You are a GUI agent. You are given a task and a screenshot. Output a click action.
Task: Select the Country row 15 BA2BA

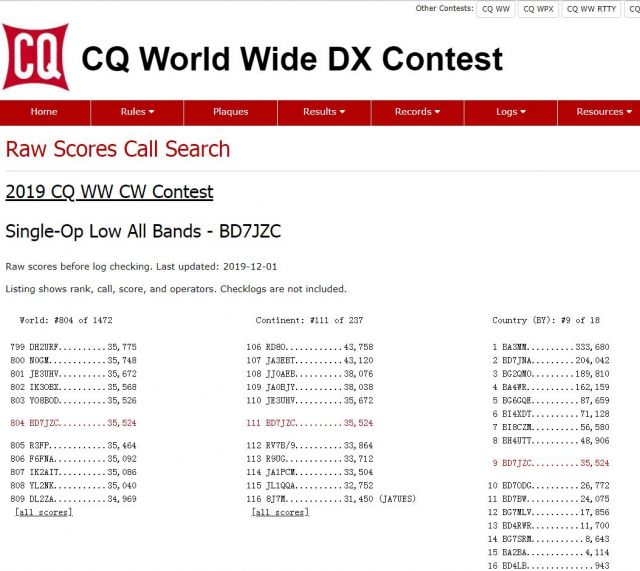549,553
